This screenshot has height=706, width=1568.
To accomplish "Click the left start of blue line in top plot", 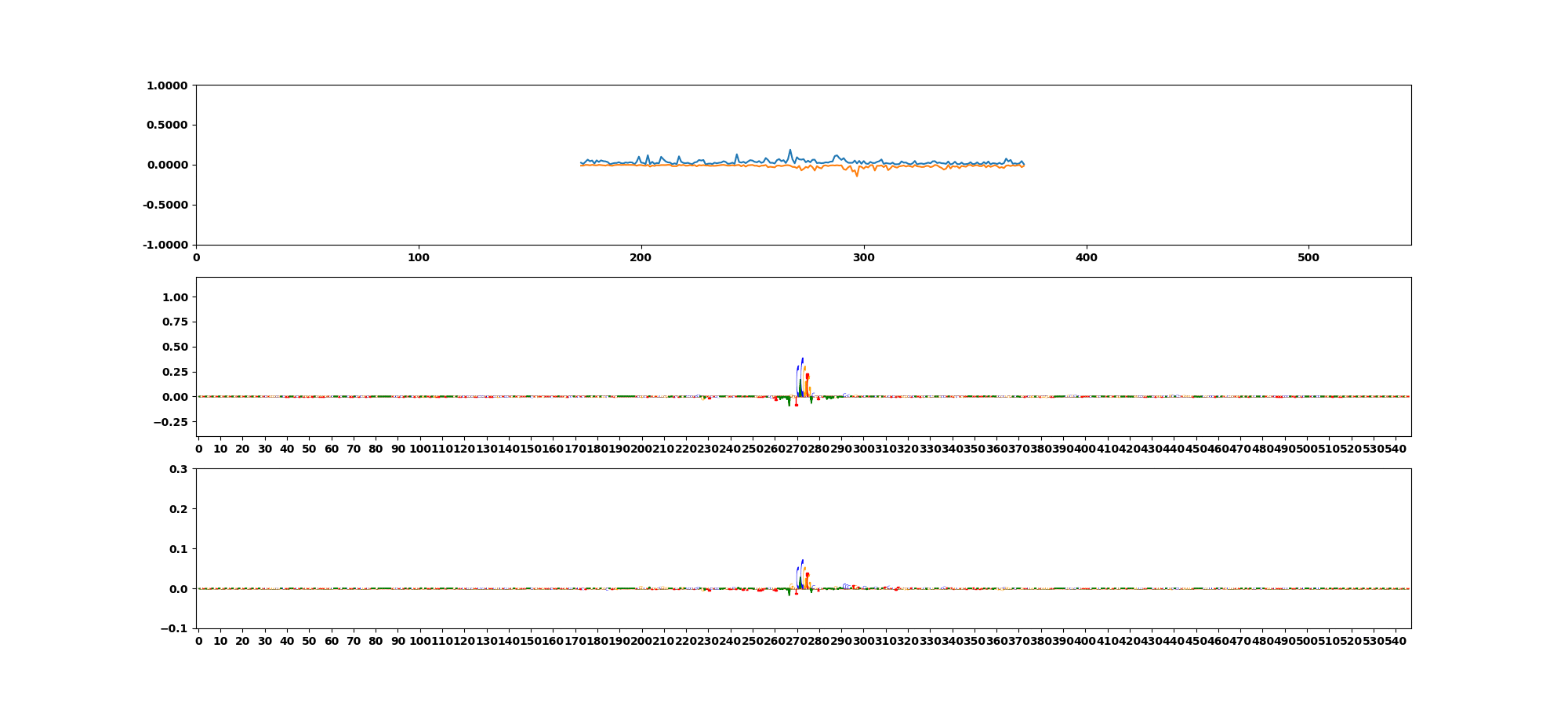I will click(x=581, y=162).
